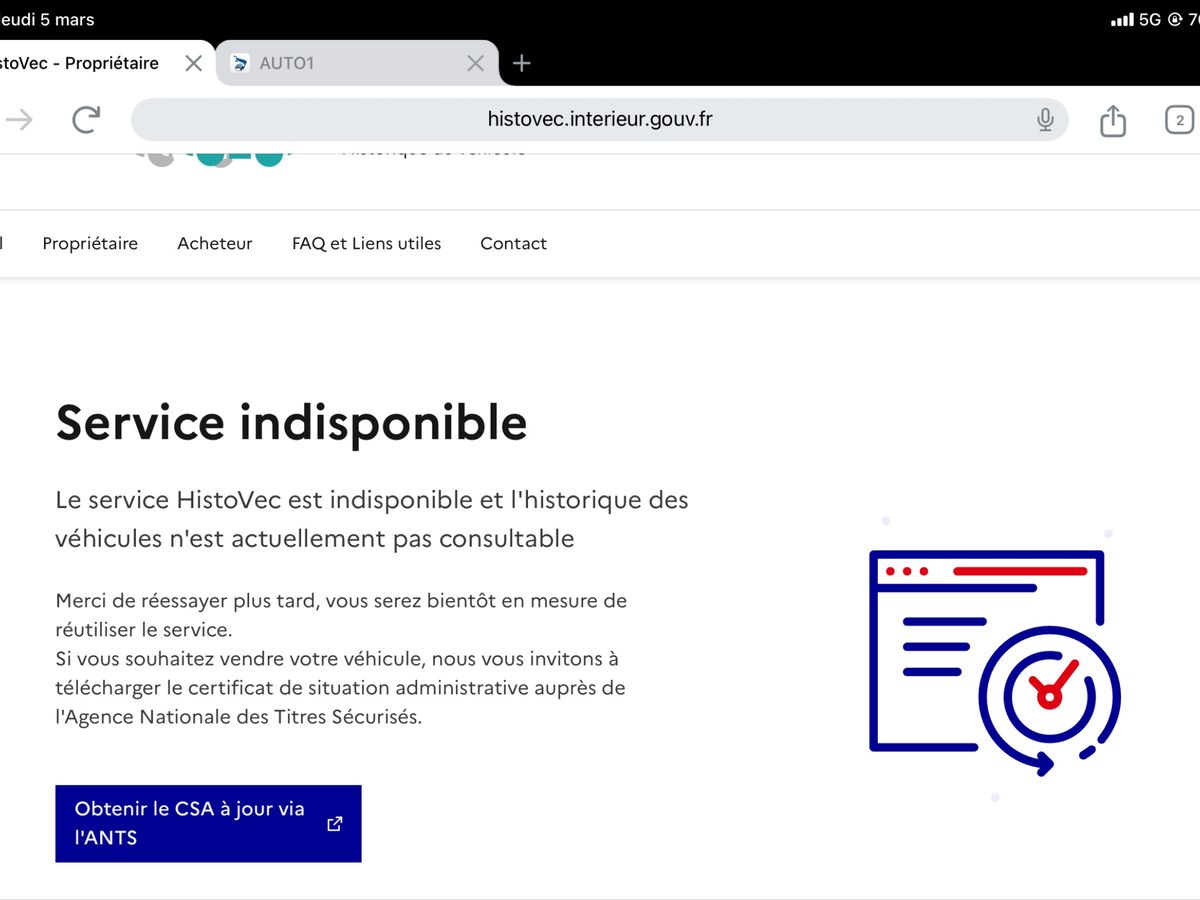
Task: Click the external link icon in CSA button
Action: (334, 824)
